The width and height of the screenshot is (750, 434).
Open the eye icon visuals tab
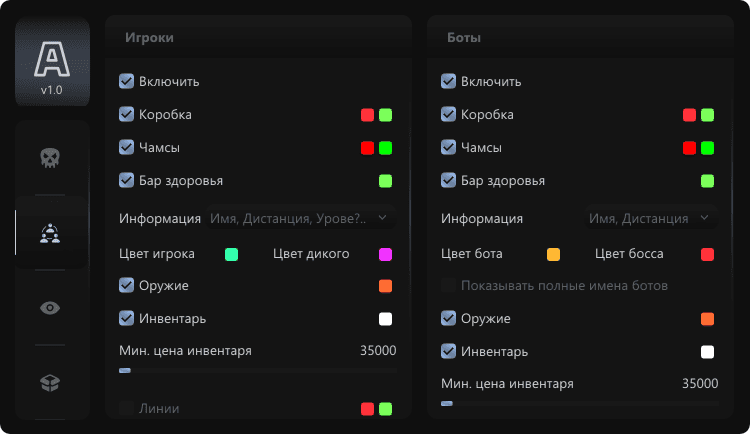pos(51,308)
